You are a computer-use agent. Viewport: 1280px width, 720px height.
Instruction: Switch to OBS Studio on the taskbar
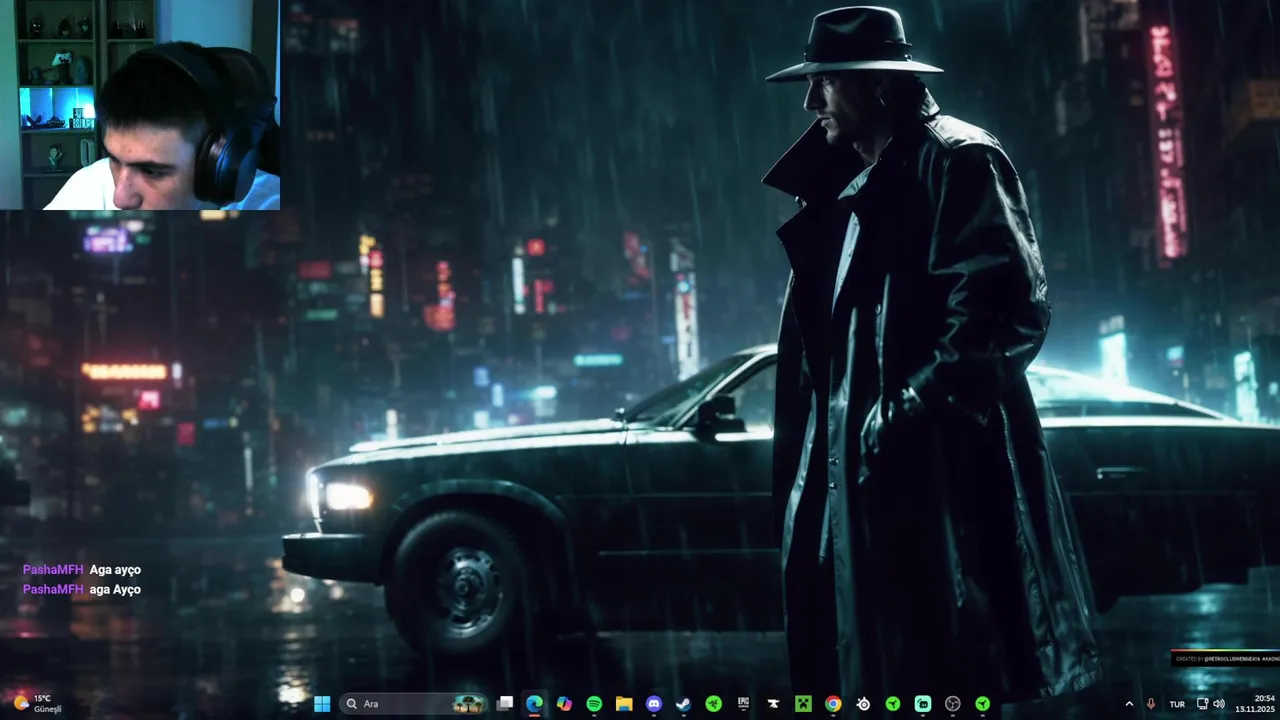click(x=953, y=704)
